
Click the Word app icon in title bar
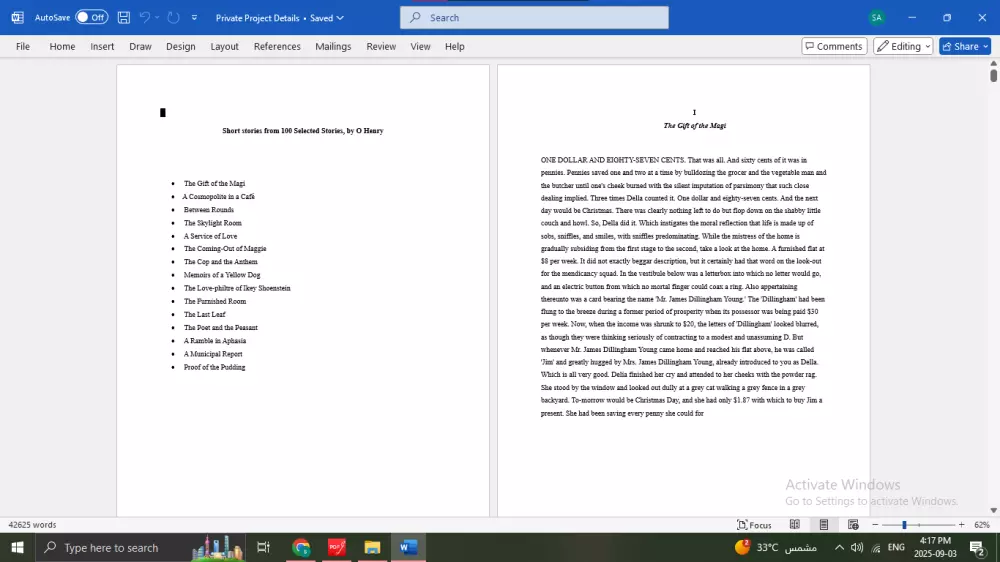18,17
